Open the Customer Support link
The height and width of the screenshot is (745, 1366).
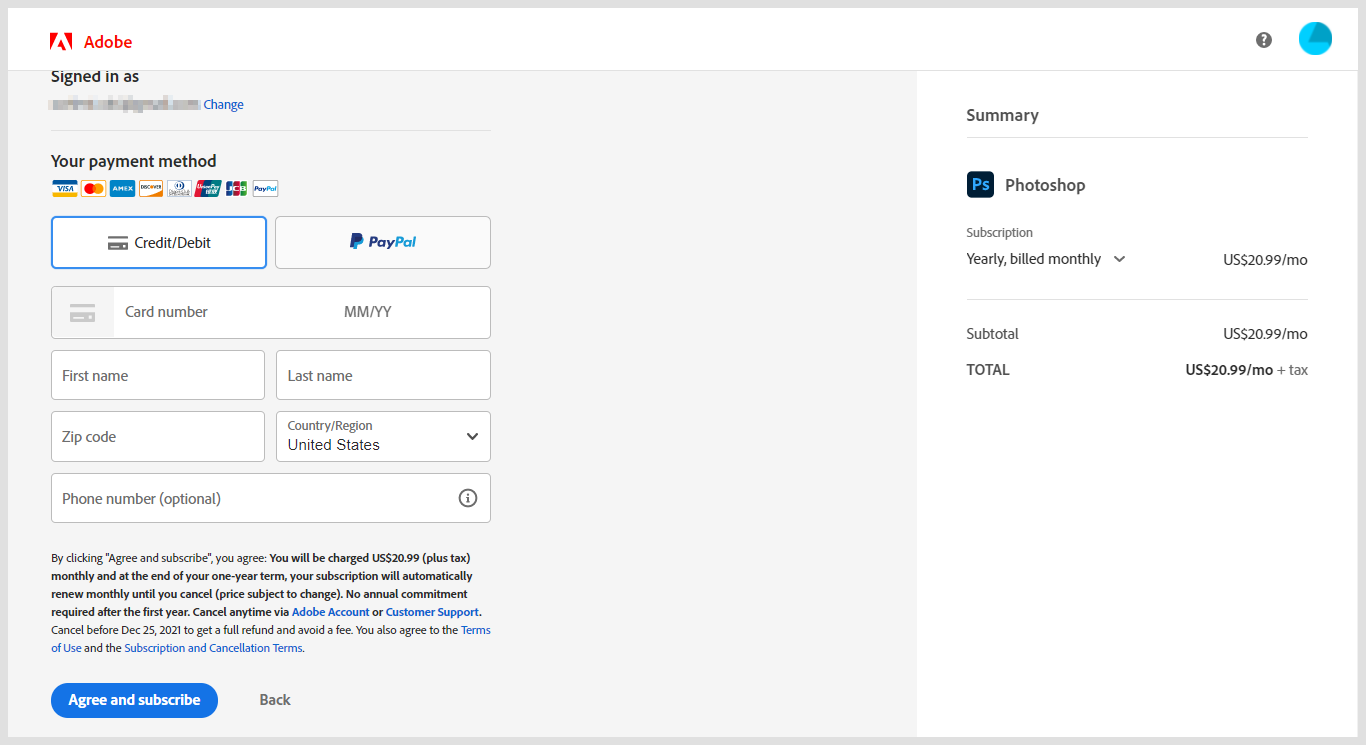pyautogui.click(x=432, y=612)
